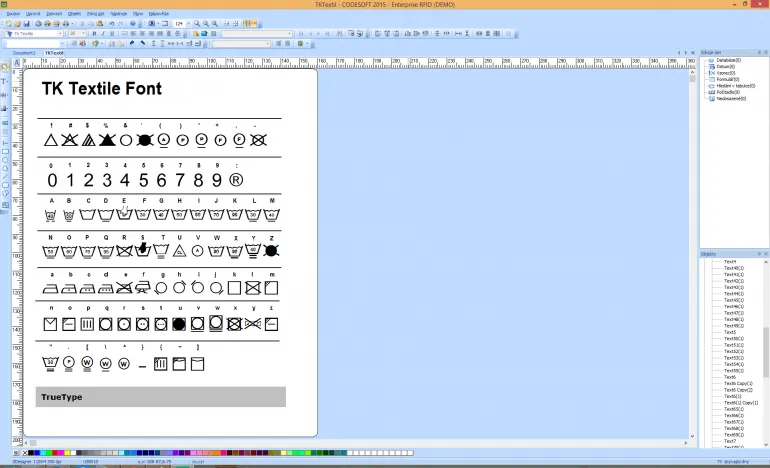This screenshot has height=468, width=770.
Task: Pick the yellow color swatch in palette
Action: pyautogui.click(x=67, y=453)
